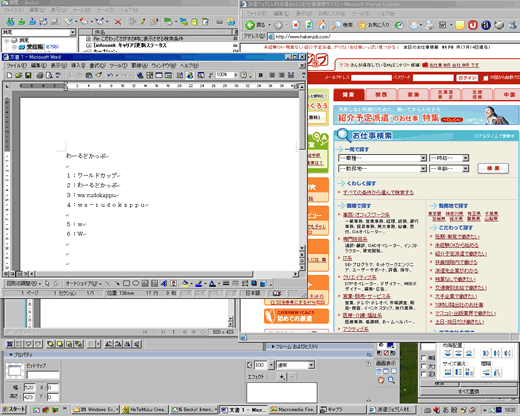Click the select objects pointer in drawing toolbar
Image resolution: width=520 pixels, height=416 pixels.
pos(47,284)
